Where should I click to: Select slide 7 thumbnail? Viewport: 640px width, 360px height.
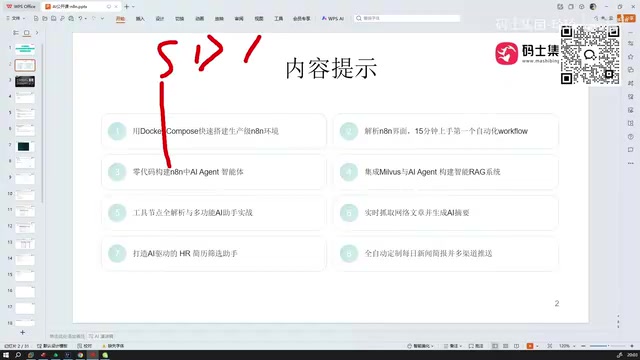[25, 146]
